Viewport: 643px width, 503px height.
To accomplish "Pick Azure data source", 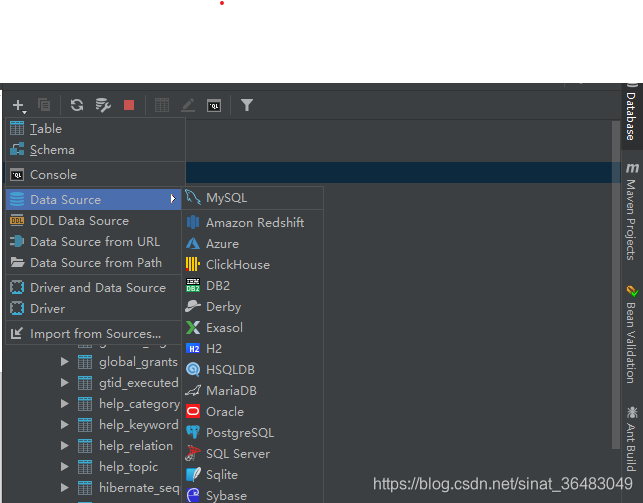I will point(253,244).
